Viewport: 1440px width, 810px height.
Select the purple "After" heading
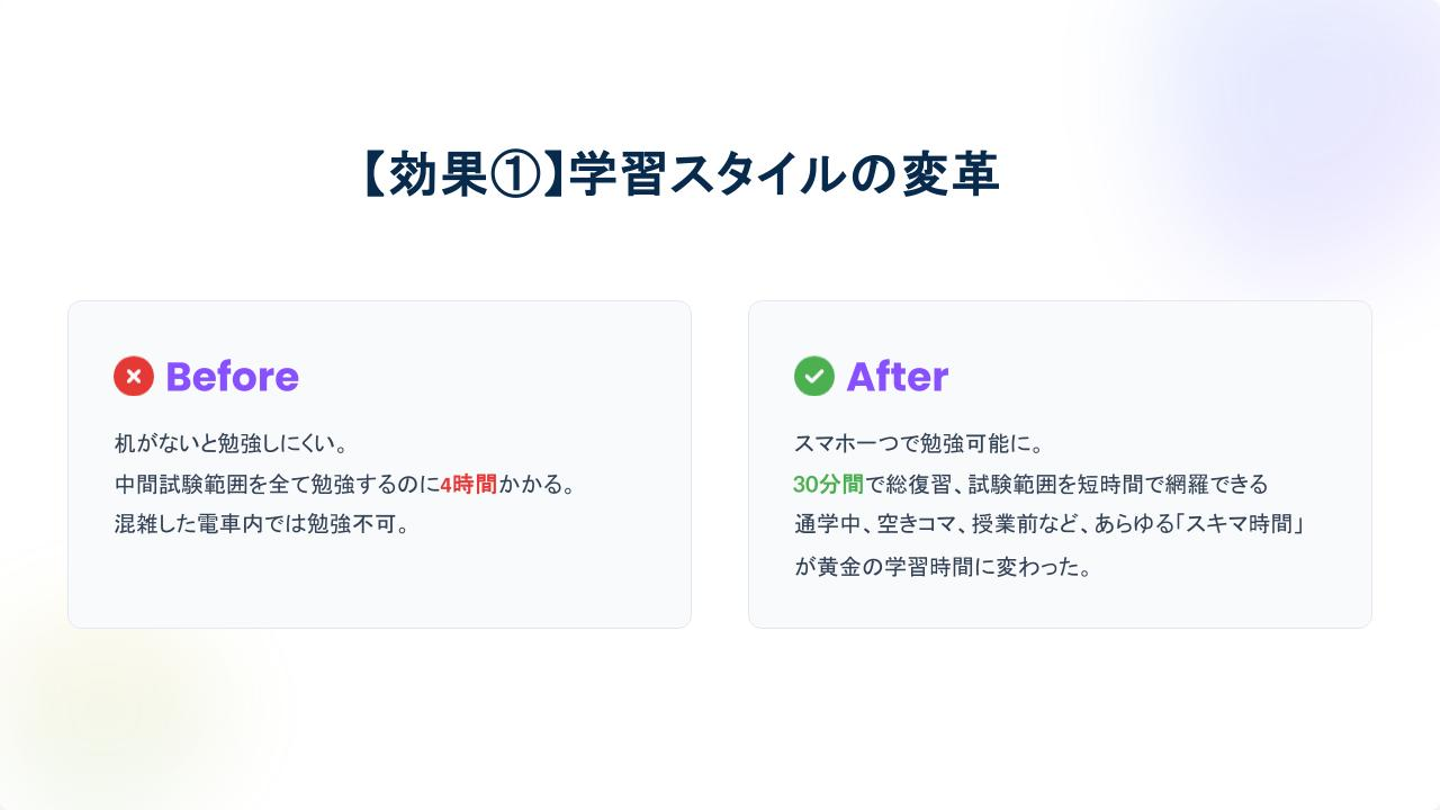tap(897, 377)
